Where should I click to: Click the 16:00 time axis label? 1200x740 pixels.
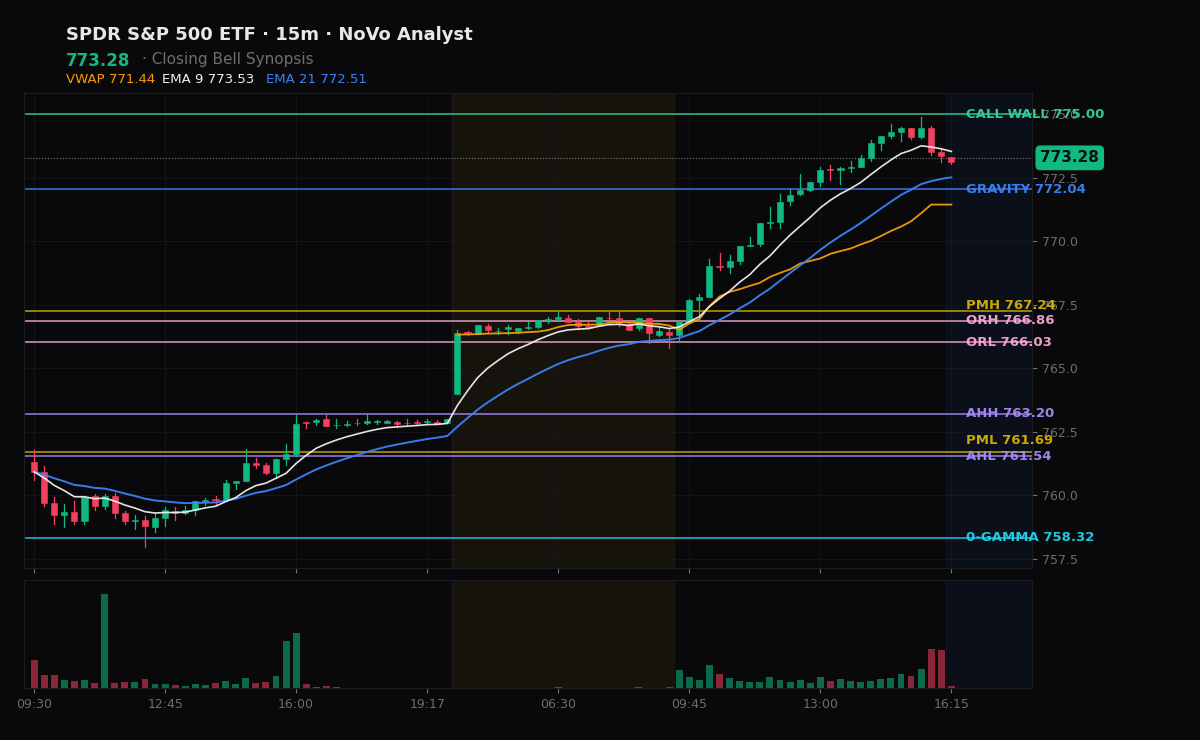point(296,704)
